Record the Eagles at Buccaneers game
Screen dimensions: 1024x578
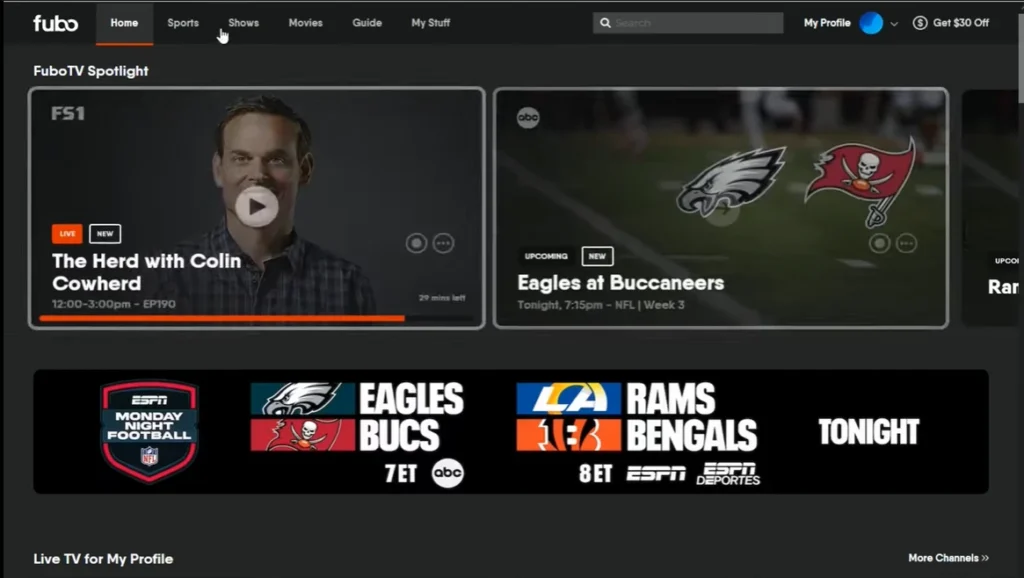(x=879, y=244)
